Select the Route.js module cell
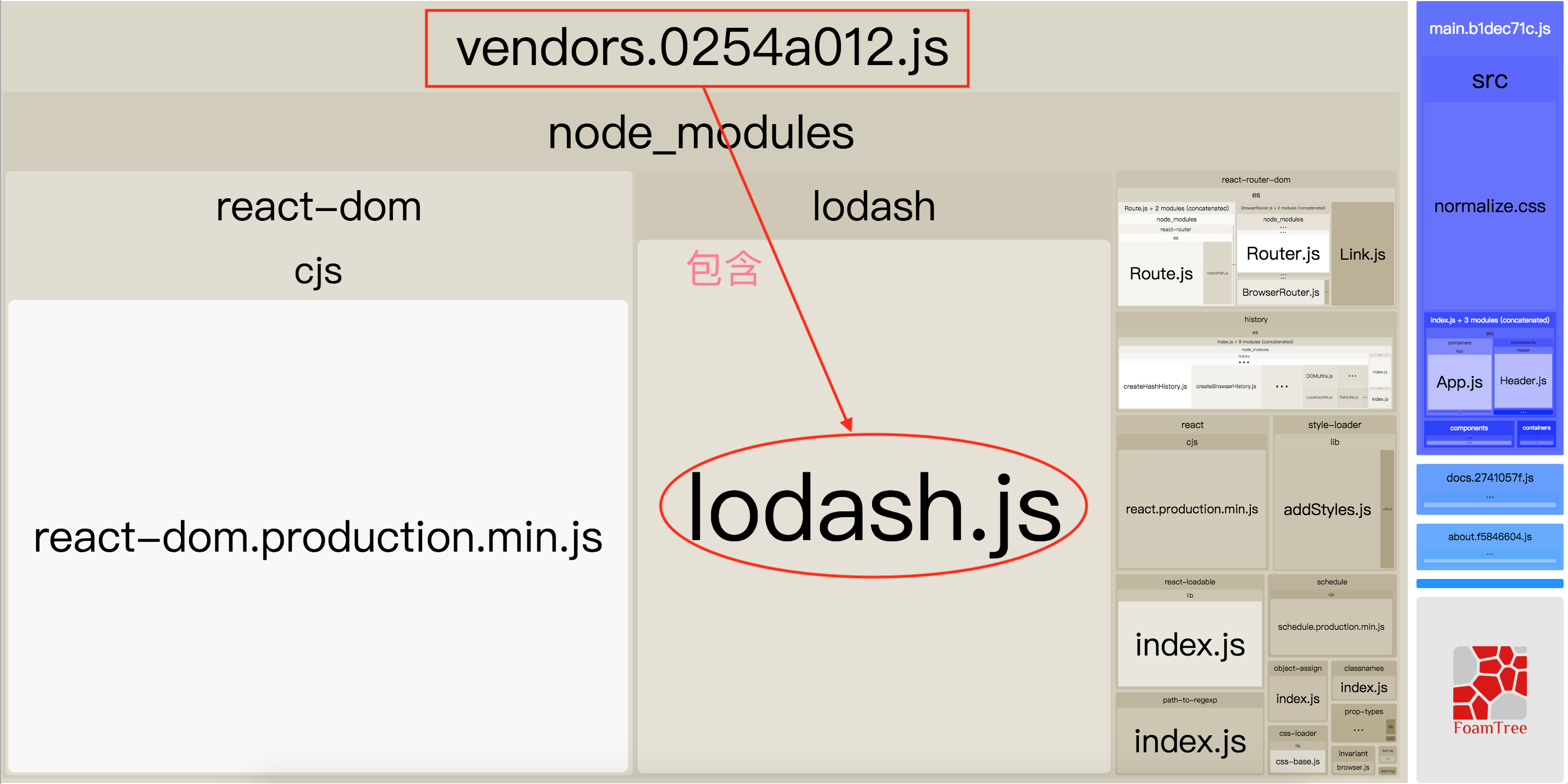The height and width of the screenshot is (784, 1568). click(x=1161, y=273)
